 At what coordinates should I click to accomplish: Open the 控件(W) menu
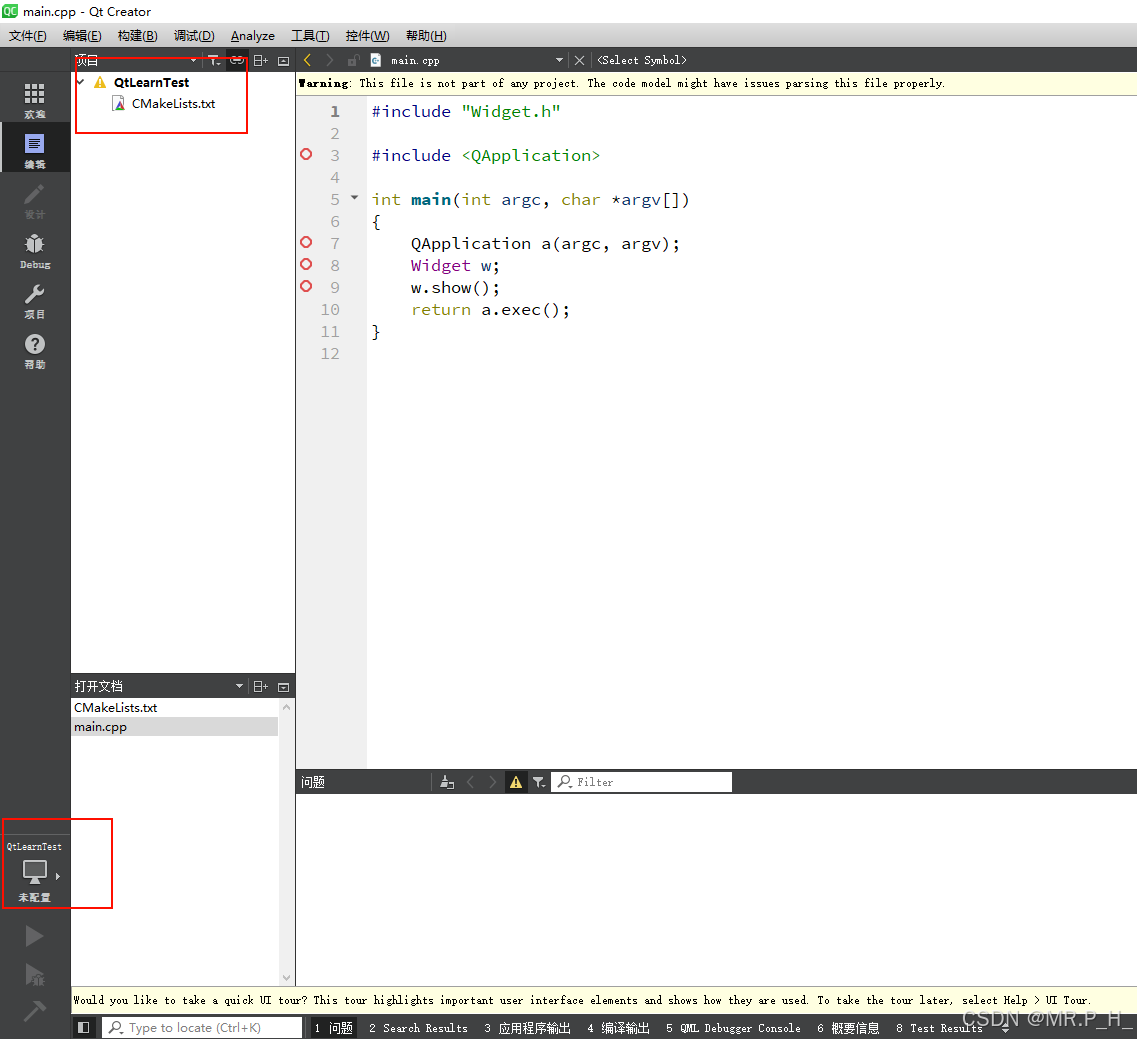[x=367, y=36]
